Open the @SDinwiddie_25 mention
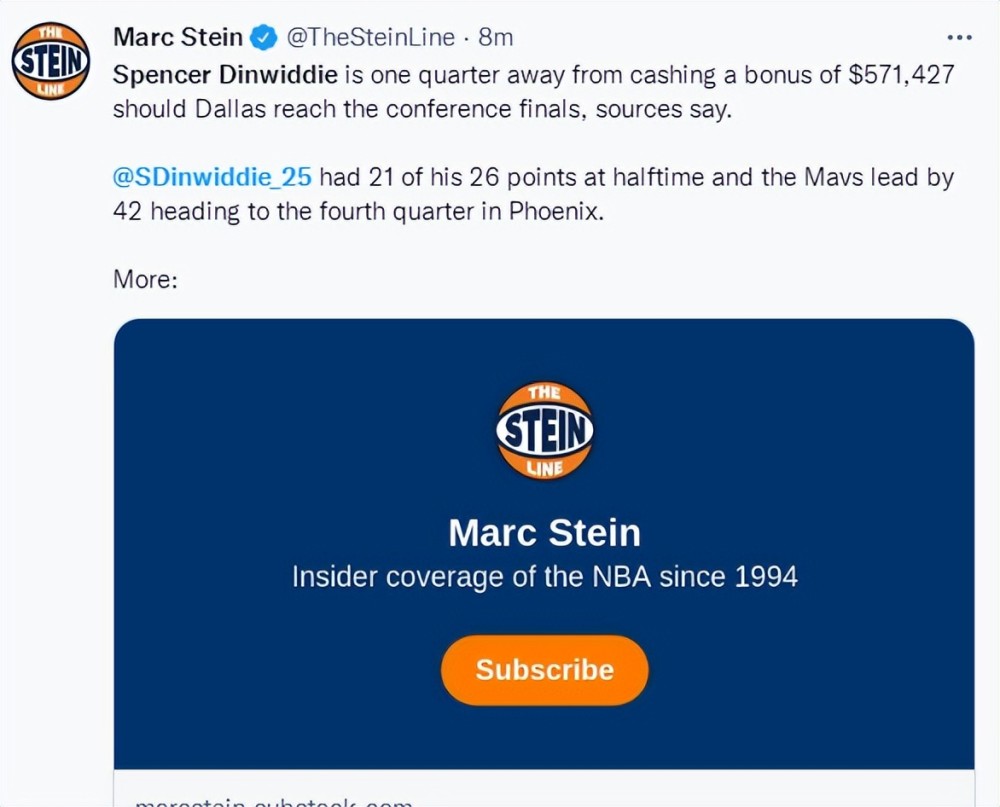Screen dimensions: 1000x807 pyautogui.click(x=212, y=177)
